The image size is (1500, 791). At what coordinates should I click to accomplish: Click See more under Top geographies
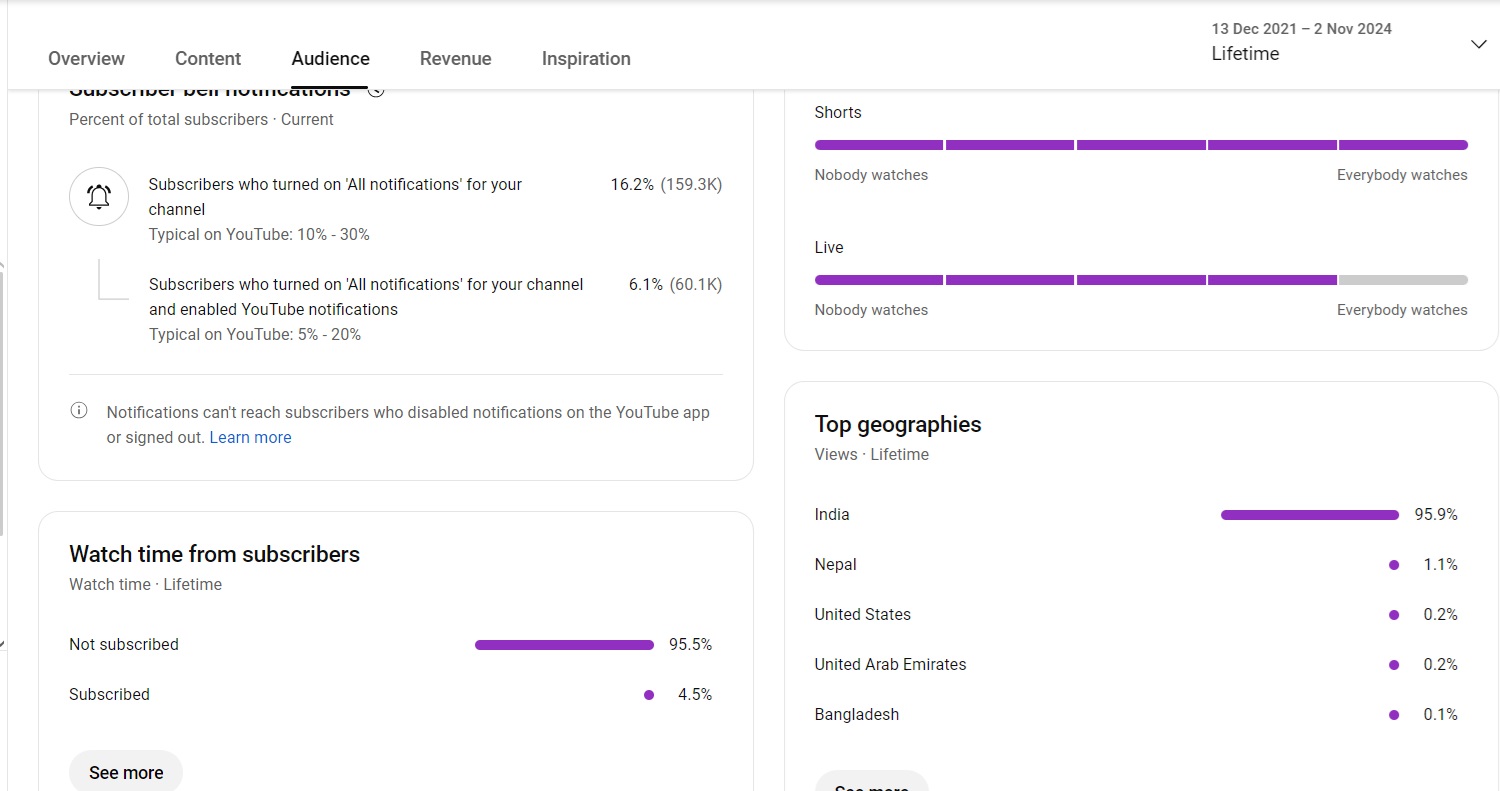coord(871,782)
